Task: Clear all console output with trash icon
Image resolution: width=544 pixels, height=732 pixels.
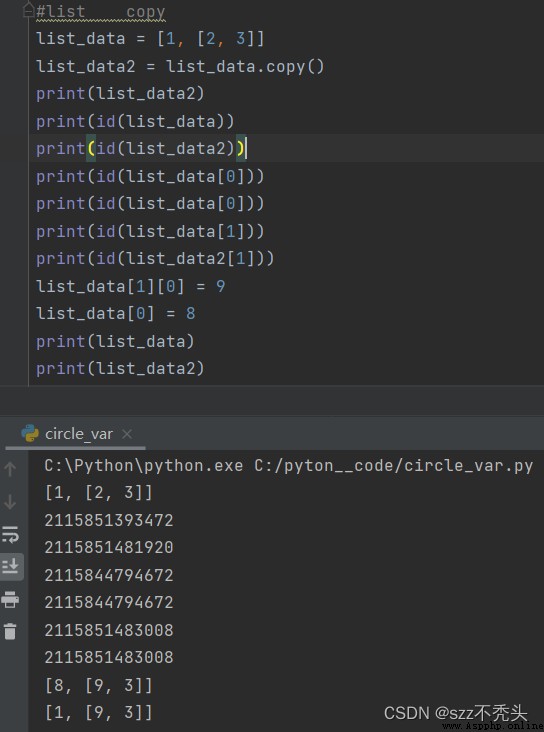Action: [10, 631]
